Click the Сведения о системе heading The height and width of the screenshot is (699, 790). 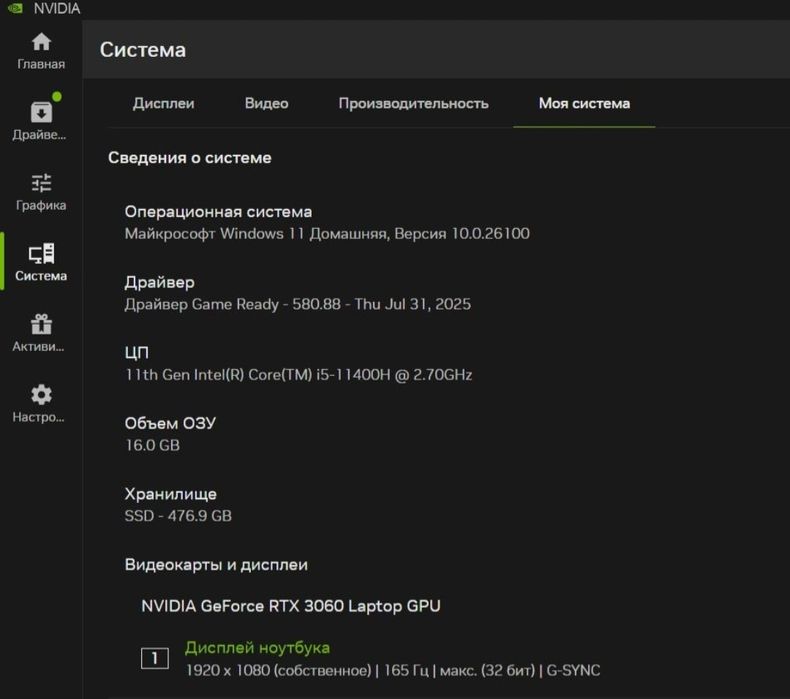click(189, 157)
